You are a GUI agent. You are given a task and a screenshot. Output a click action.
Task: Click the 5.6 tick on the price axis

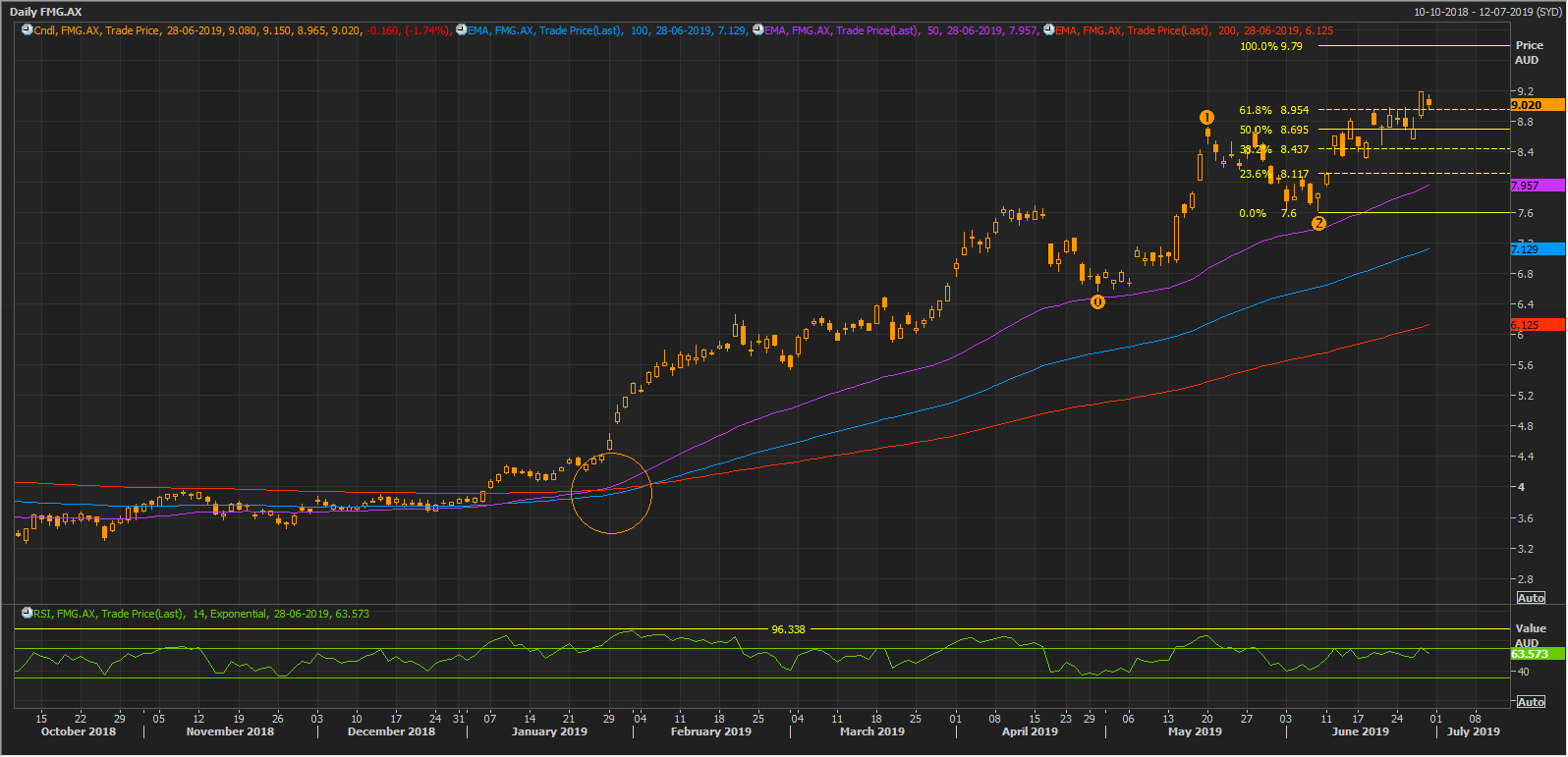coord(1525,366)
